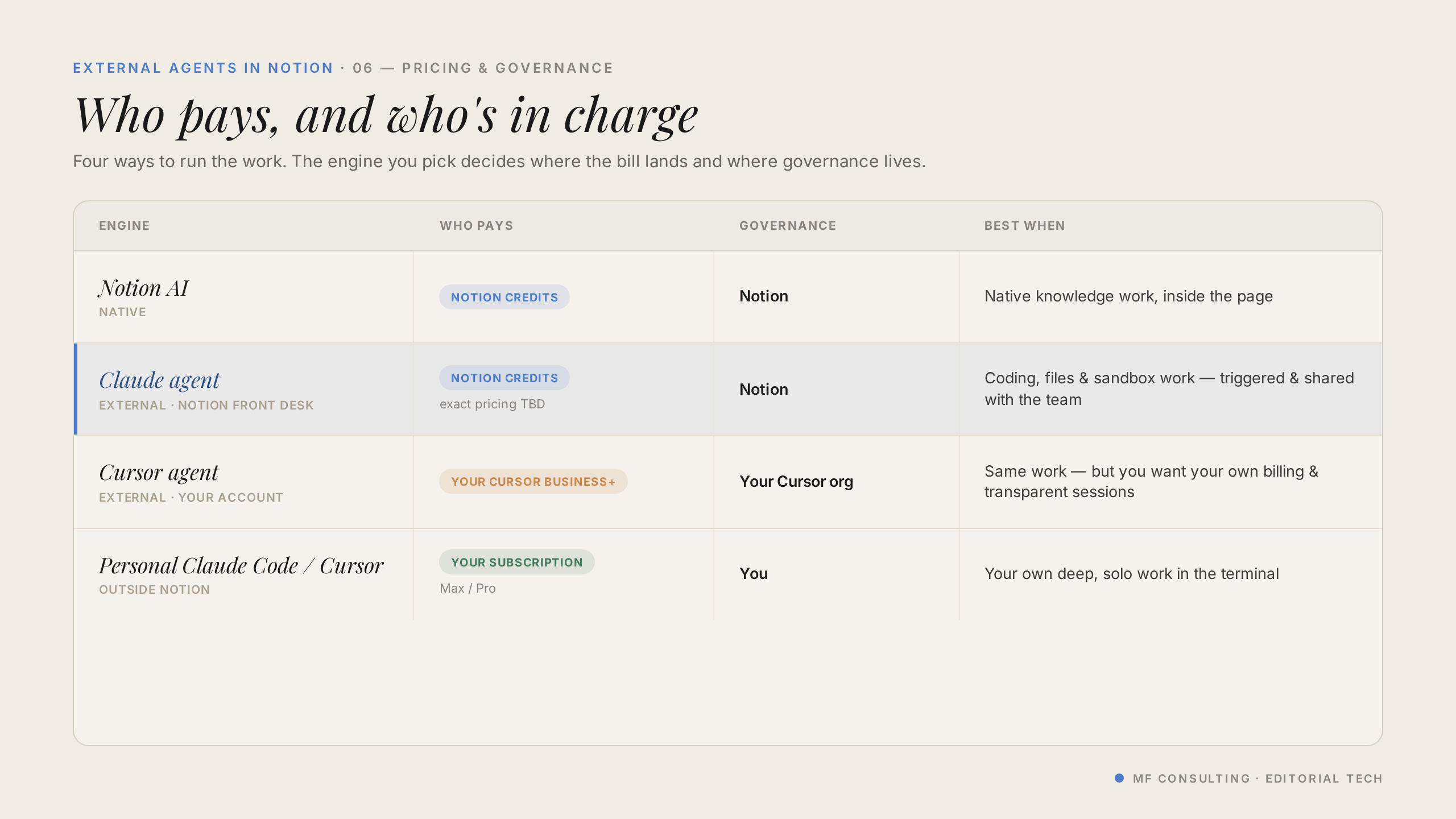Click the 'exact pricing TBD' note
The image size is (1456, 819).
pos(493,404)
